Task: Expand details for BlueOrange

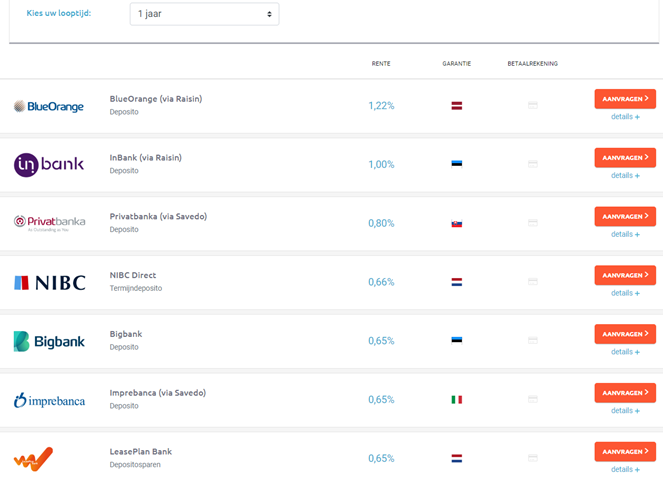Action: (x=625, y=117)
